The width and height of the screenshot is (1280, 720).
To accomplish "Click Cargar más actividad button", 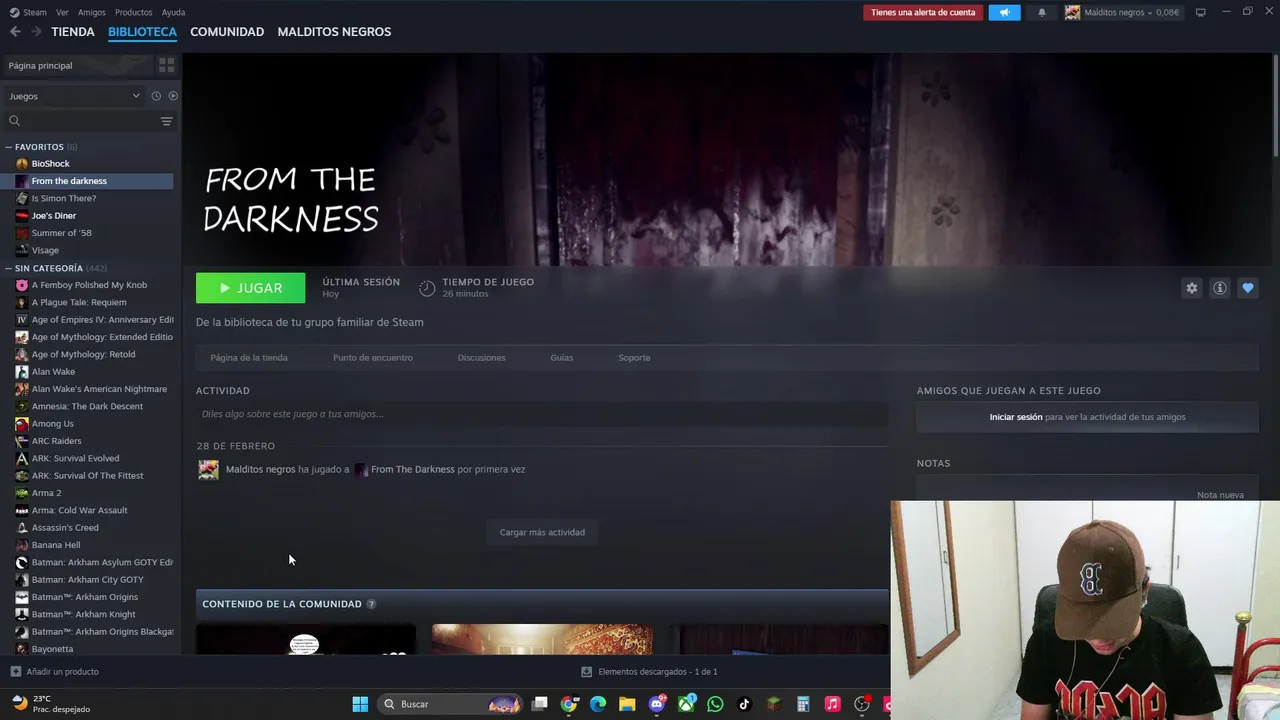I will coord(542,532).
